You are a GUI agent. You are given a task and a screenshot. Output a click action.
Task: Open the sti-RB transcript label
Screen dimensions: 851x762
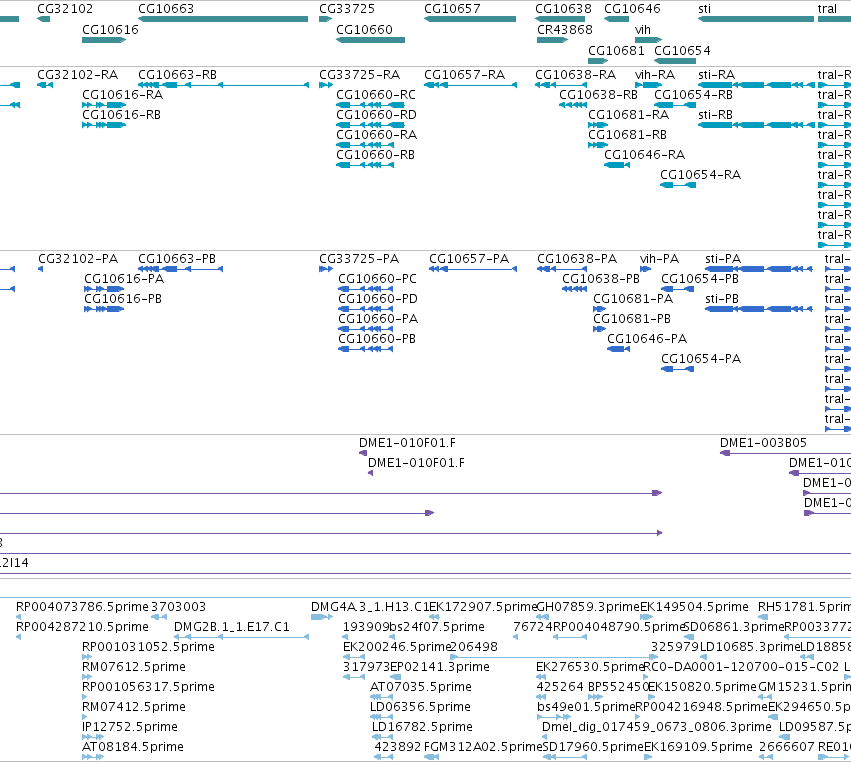click(715, 115)
